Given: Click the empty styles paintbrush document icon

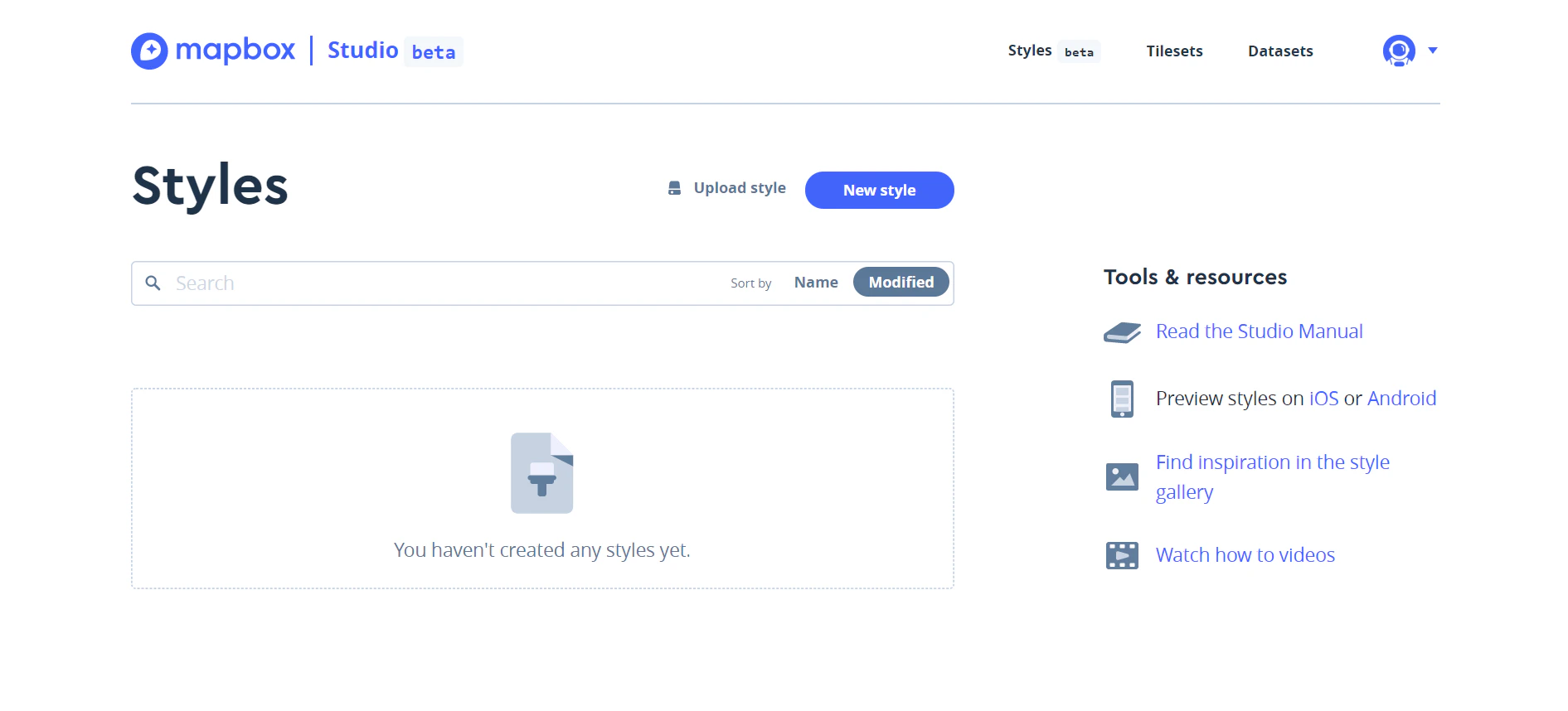Looking at the screenshot, I should click(x=542, y=473).
